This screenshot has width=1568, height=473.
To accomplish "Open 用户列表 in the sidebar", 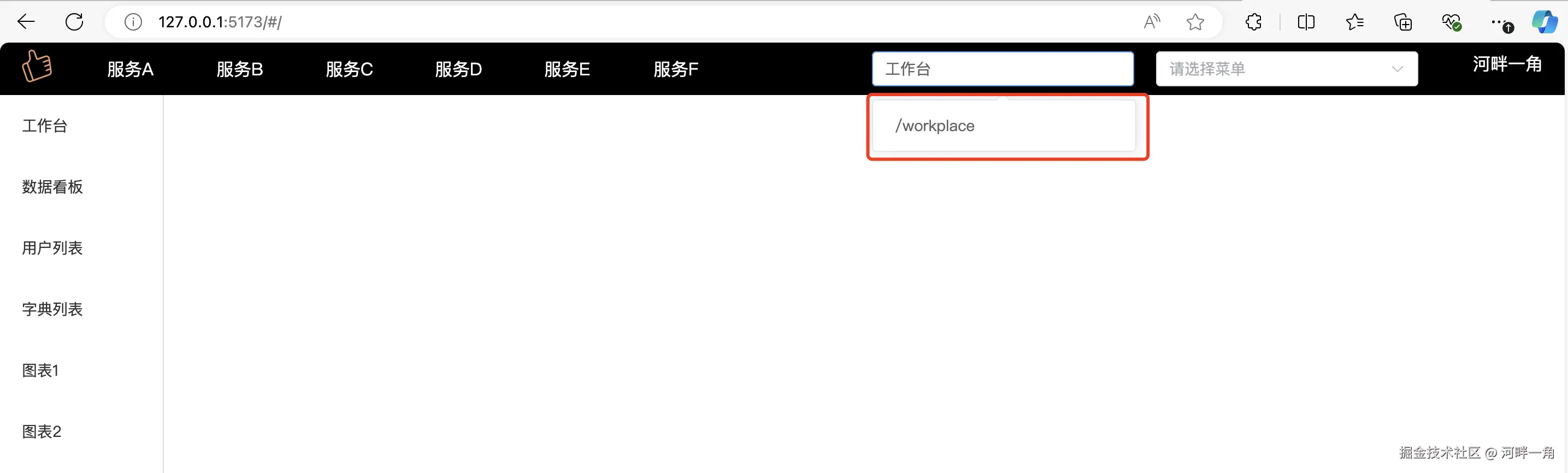I will (x=52, y=248).
